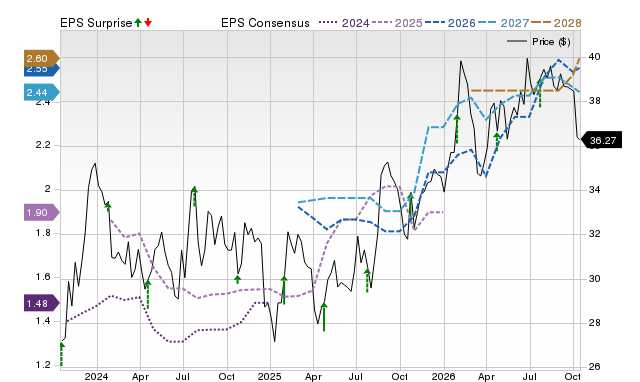Image resolution: width=640 pixels, height=382 pixels.
Task: Click the EPS surprise arrow in late July 2025
Action: pyautogui.click(x=367, y=280)
